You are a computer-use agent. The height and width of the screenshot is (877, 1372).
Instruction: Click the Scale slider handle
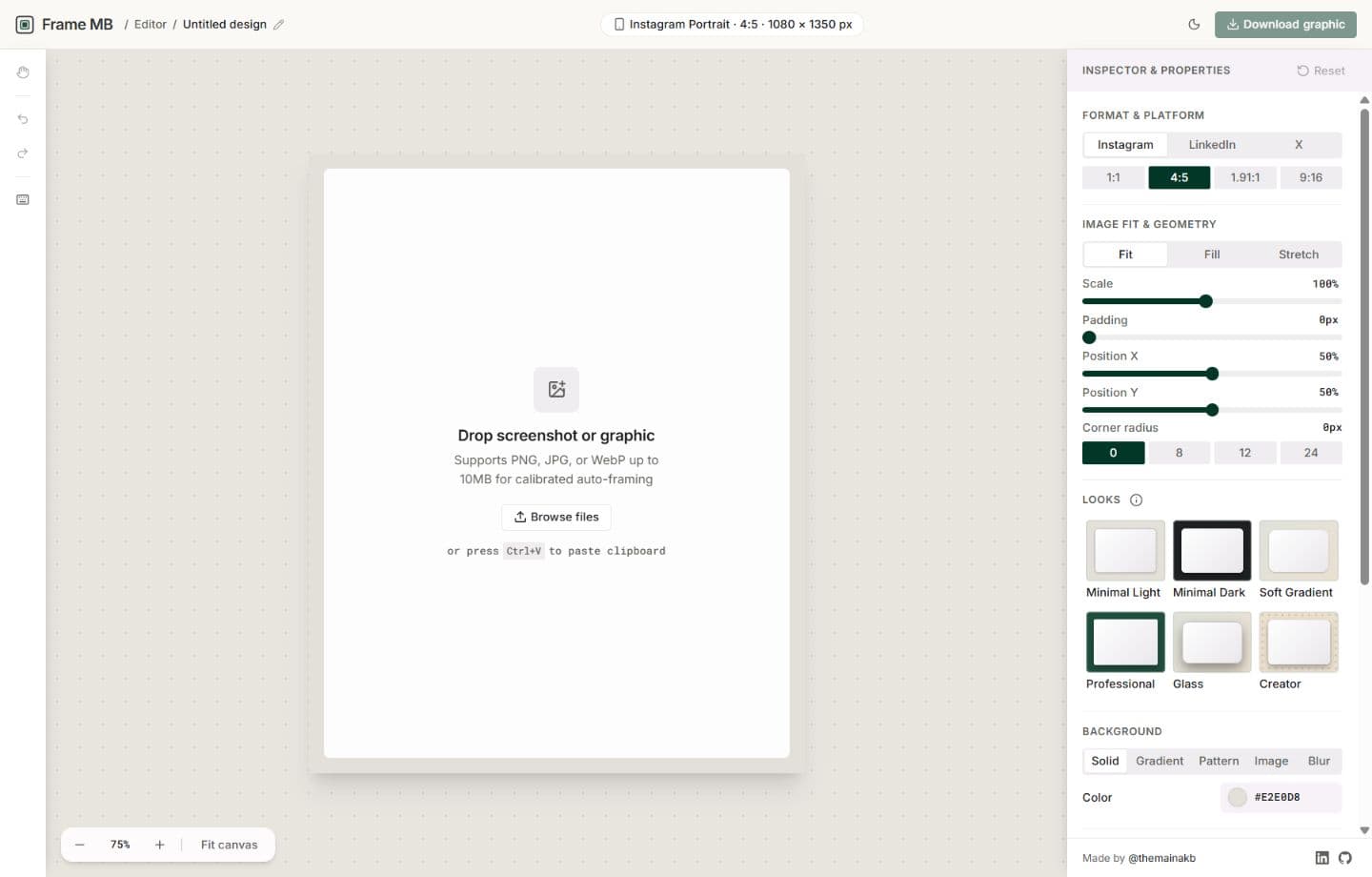click(1205, 301)
